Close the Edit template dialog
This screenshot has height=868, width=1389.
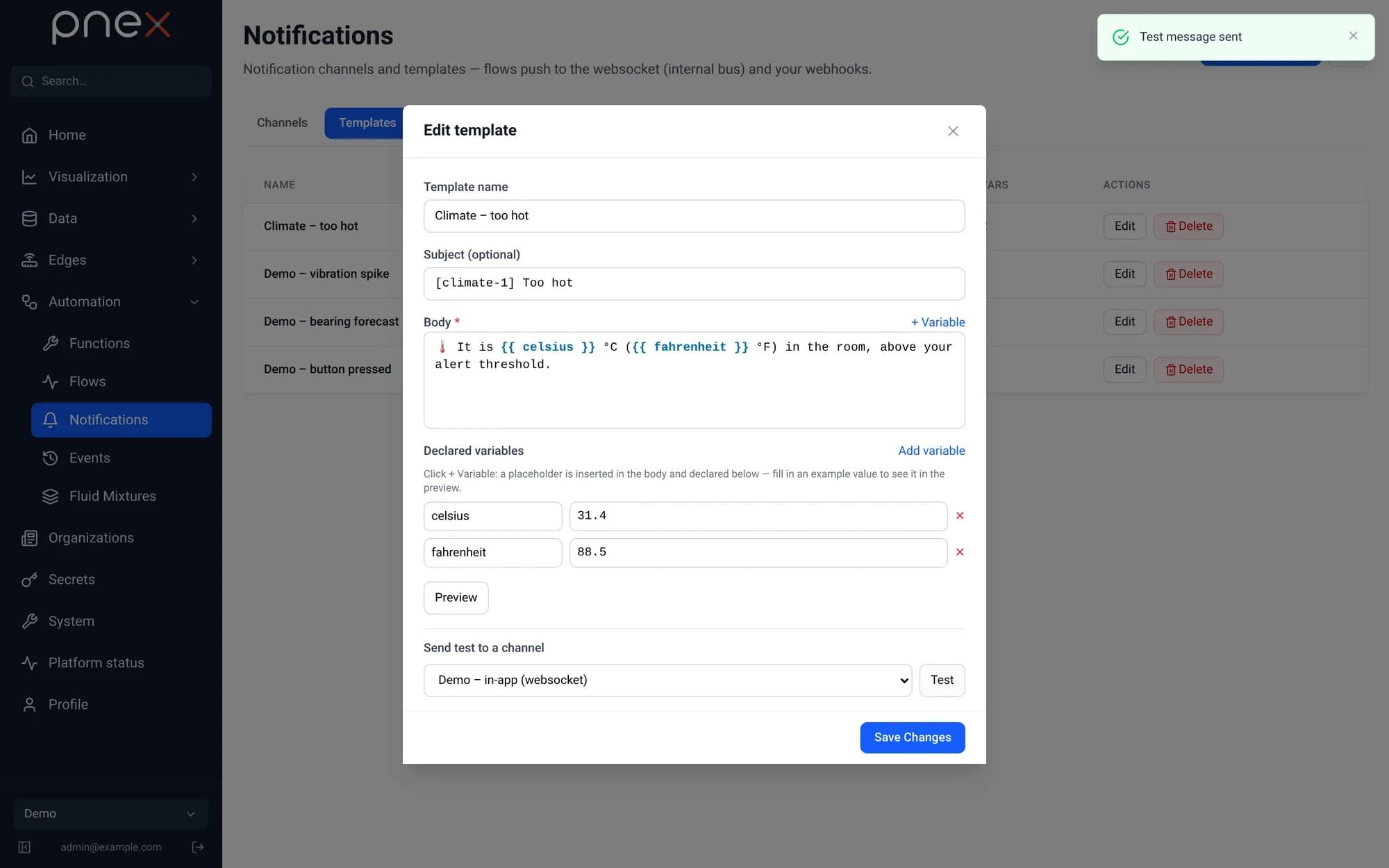coord(953,131)
